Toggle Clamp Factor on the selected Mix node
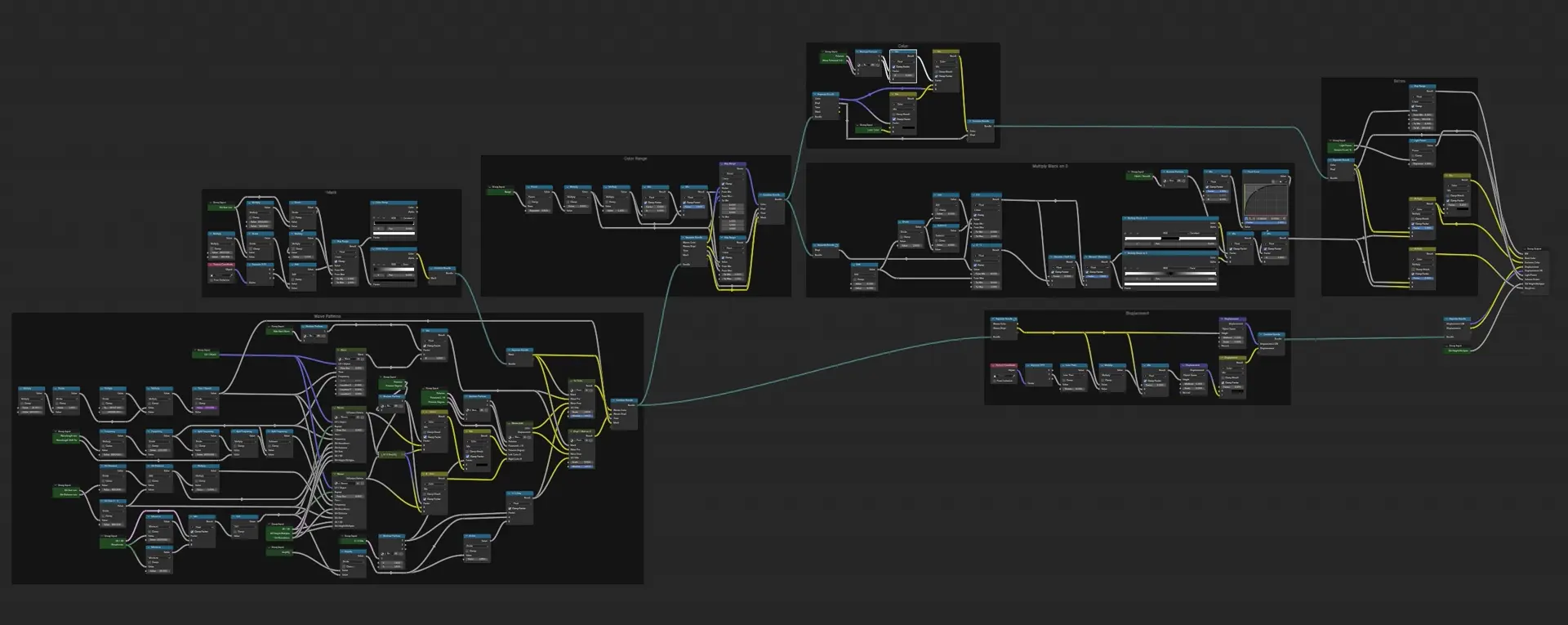This screenshot has width=1568, height=625. coord(894,66)
